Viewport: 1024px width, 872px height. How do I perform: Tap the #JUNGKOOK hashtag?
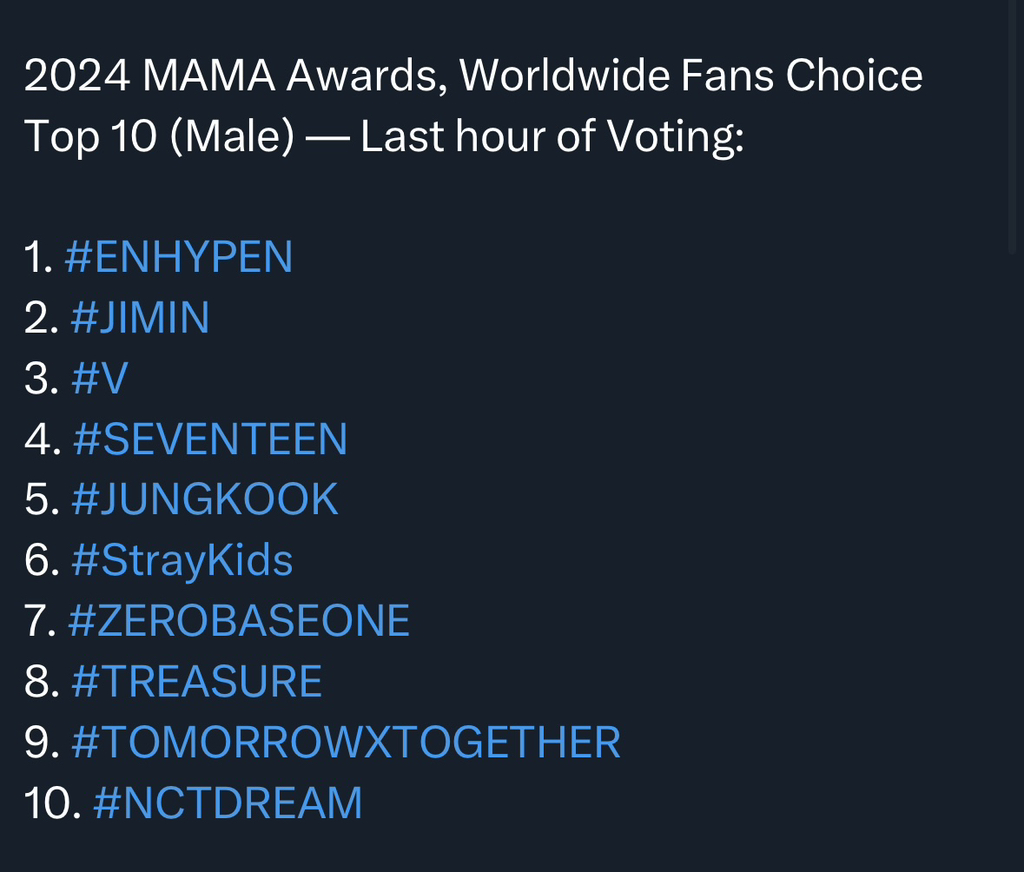coord(205,500)
